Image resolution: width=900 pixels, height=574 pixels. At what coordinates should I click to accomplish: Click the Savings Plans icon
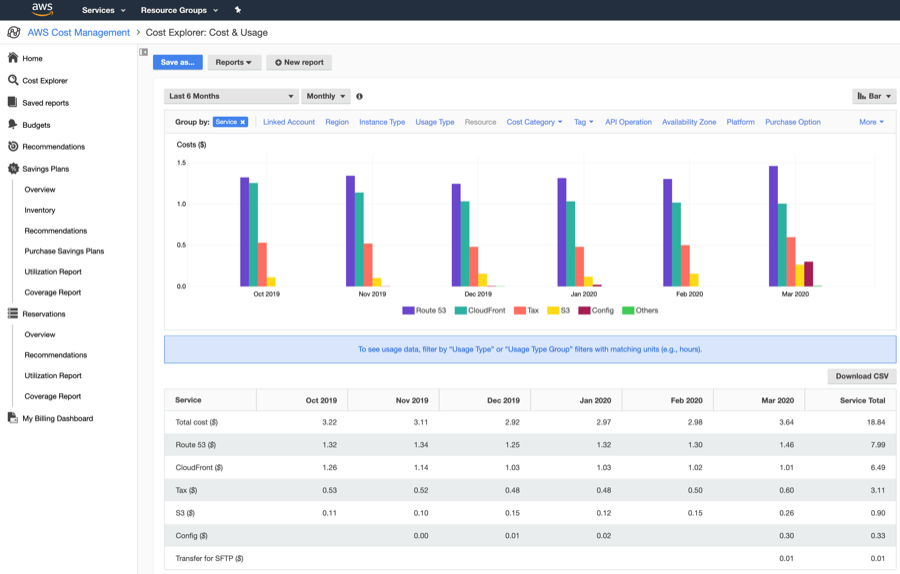(13, 168)
